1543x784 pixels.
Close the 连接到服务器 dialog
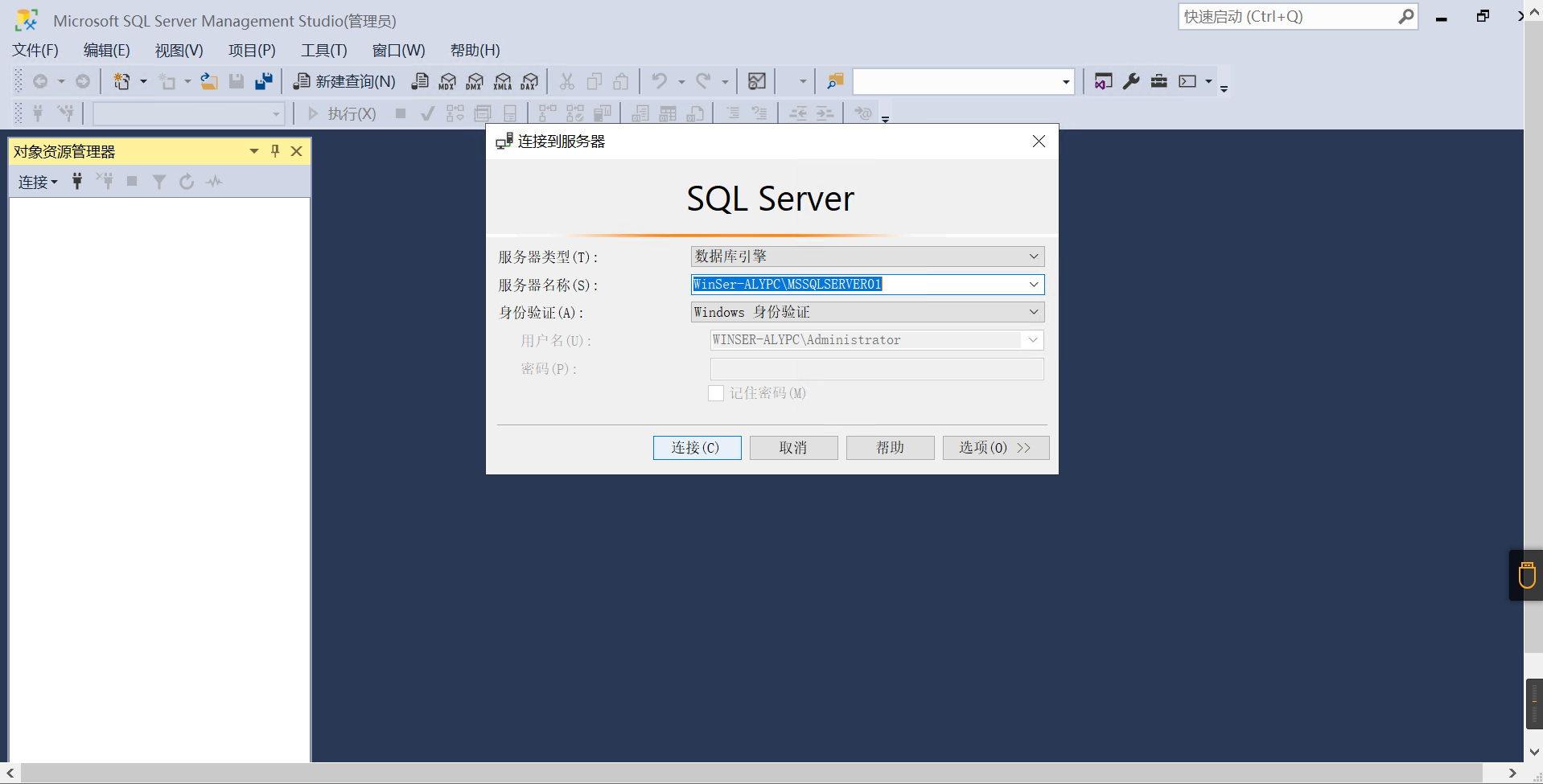point(1039,142)
